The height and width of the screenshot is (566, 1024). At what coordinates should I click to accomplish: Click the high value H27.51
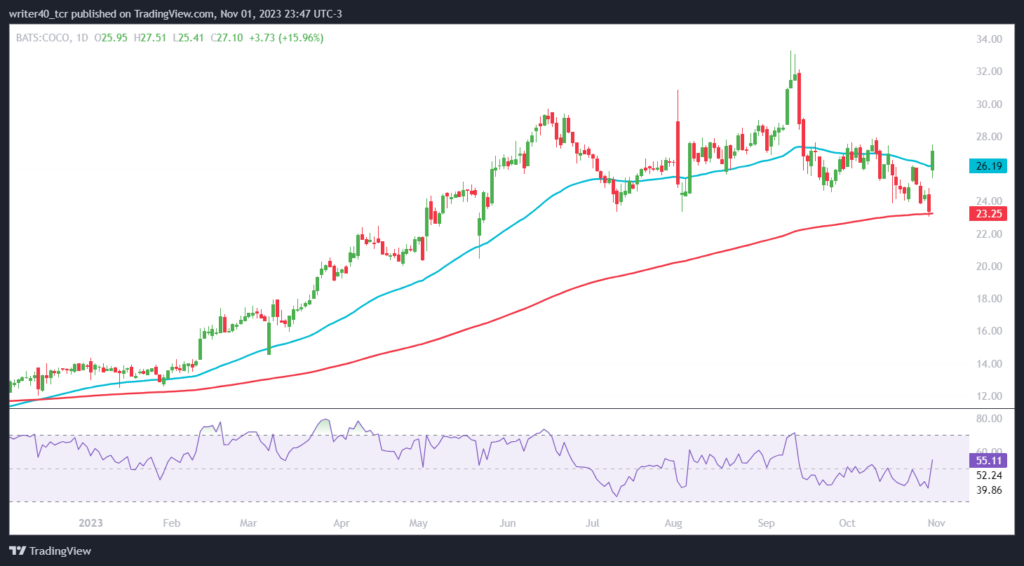(x=150, y=38)
